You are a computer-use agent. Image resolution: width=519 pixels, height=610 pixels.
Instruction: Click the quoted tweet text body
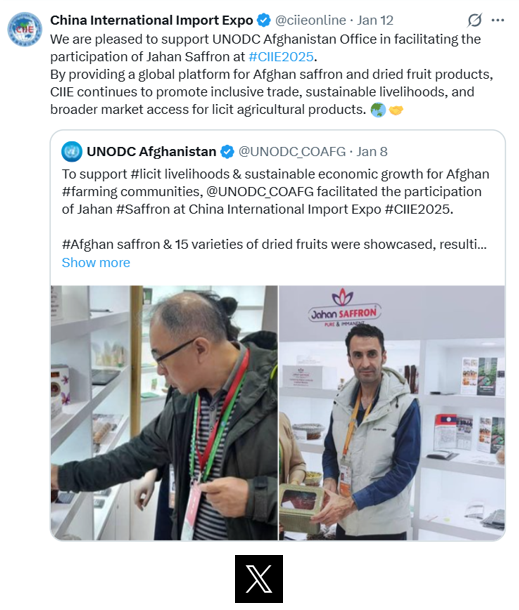[x=275, y=209]
